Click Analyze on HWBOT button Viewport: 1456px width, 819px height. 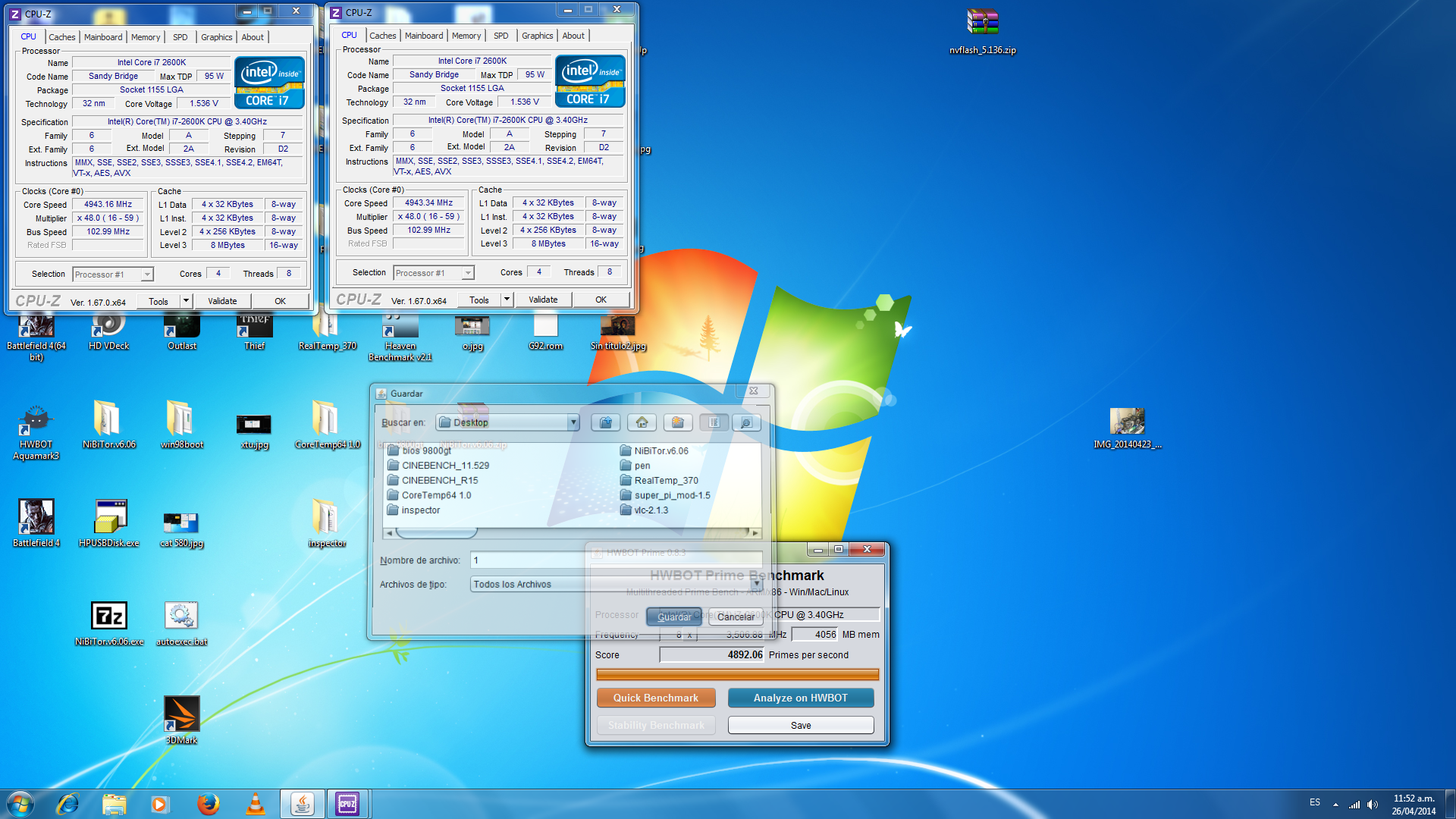[801, 698]
